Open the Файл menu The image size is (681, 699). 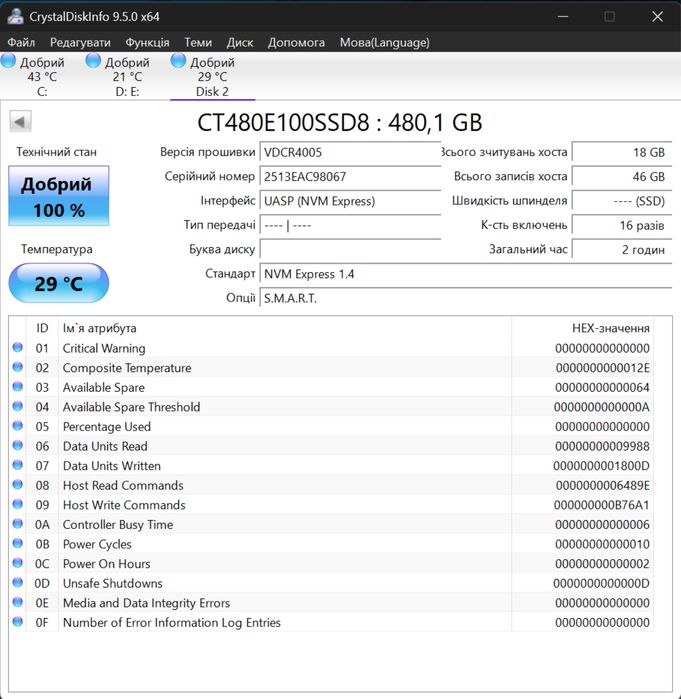tap(21, 42)
